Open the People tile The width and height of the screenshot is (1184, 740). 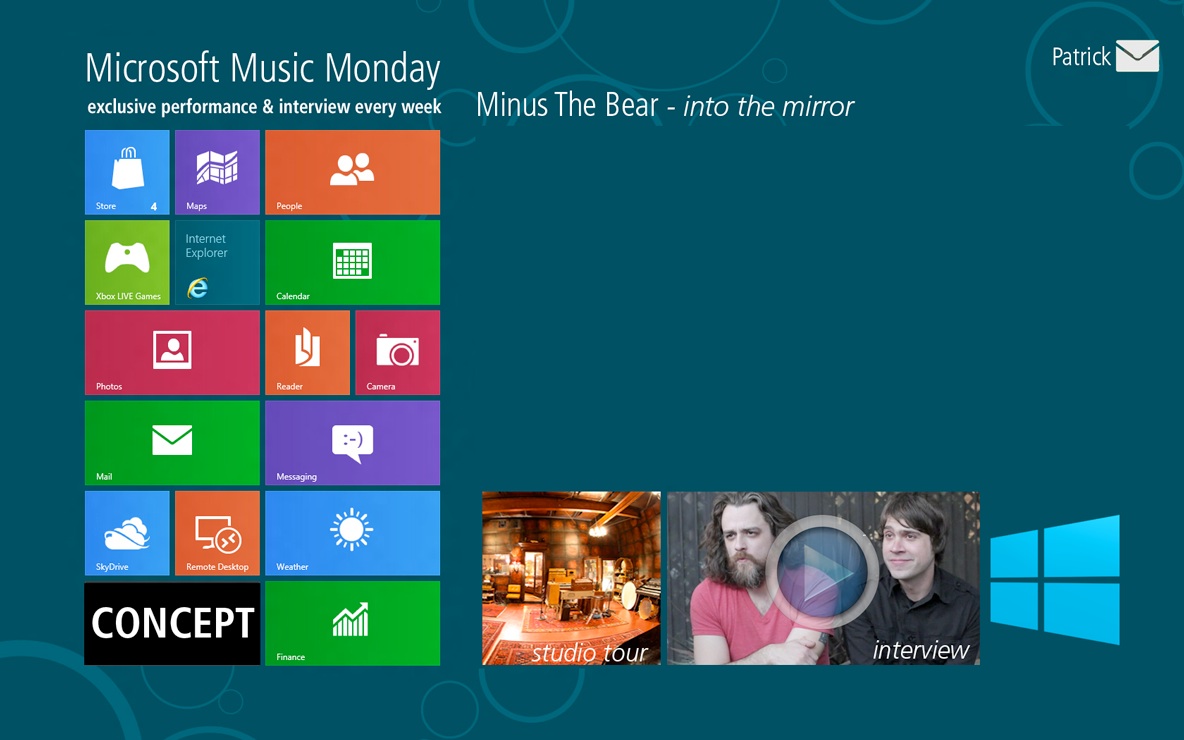point(352,172)
